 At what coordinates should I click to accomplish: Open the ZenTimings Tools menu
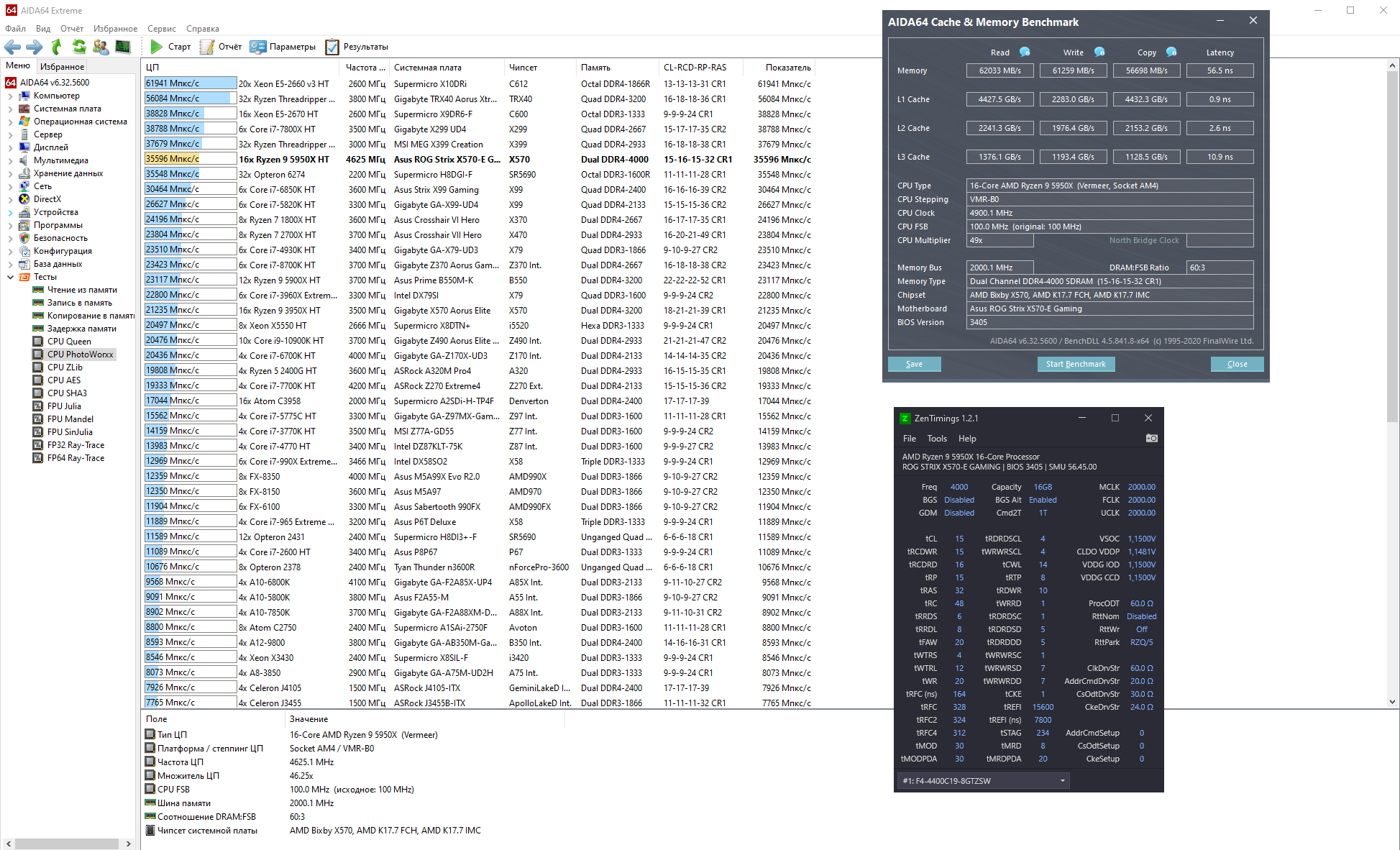pyautogui.click(x=936, y=439)
